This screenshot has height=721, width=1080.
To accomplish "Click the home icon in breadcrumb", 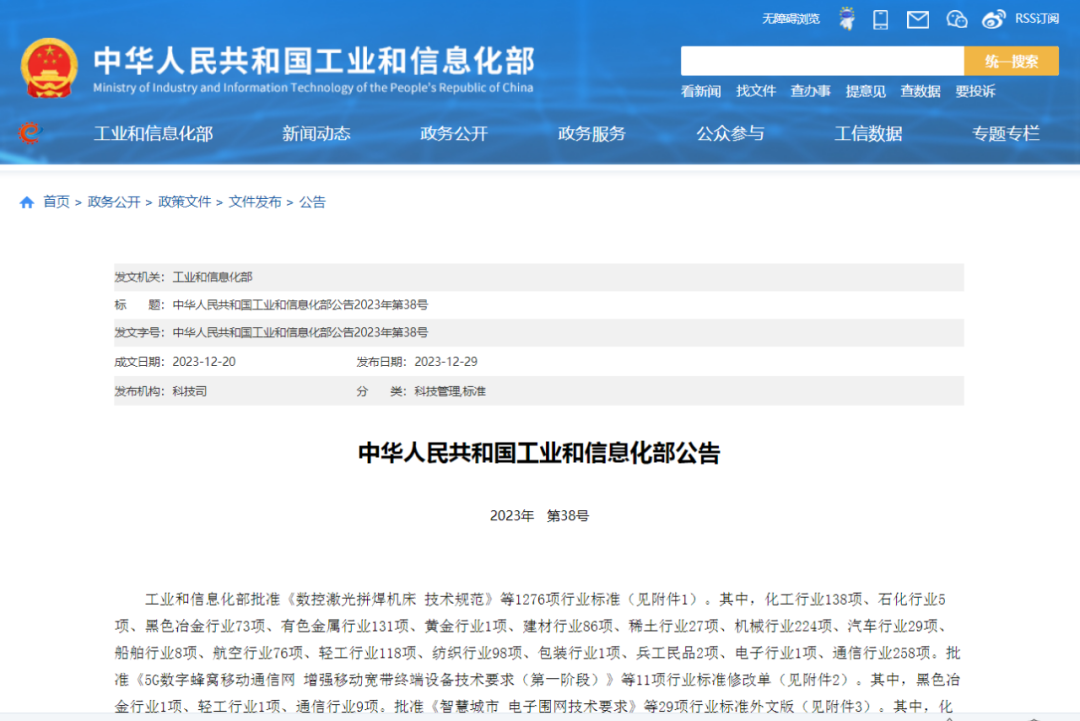I will click(x=27, y=202).
